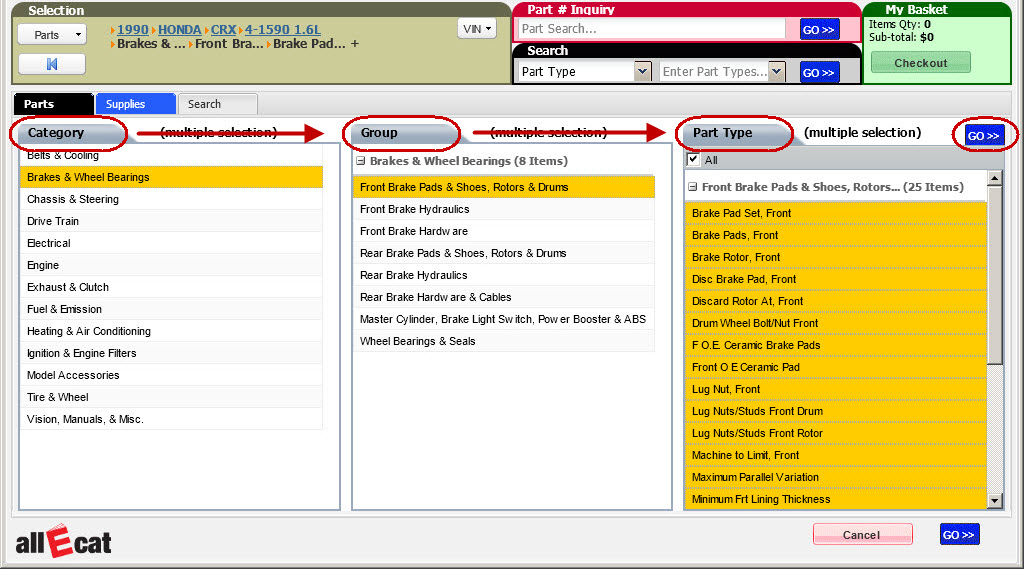Click the GO button beside the Part Type header
This screenshot has width=1024, height=569.
983,135
